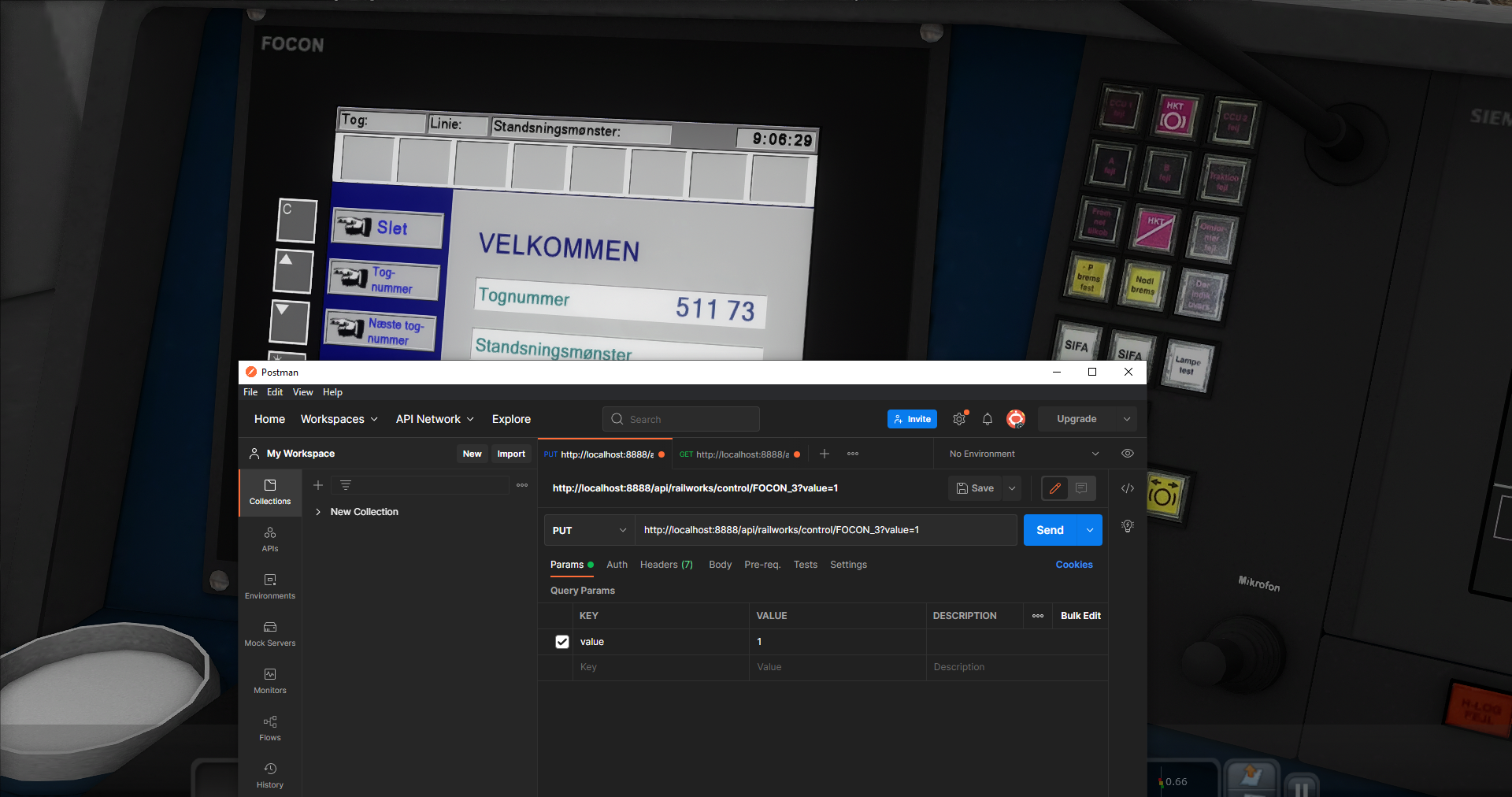The height and width of the screenshot is (797, 1512).
Task: Toggle the environment quick look eye icon
Action: coord(1128,454)
